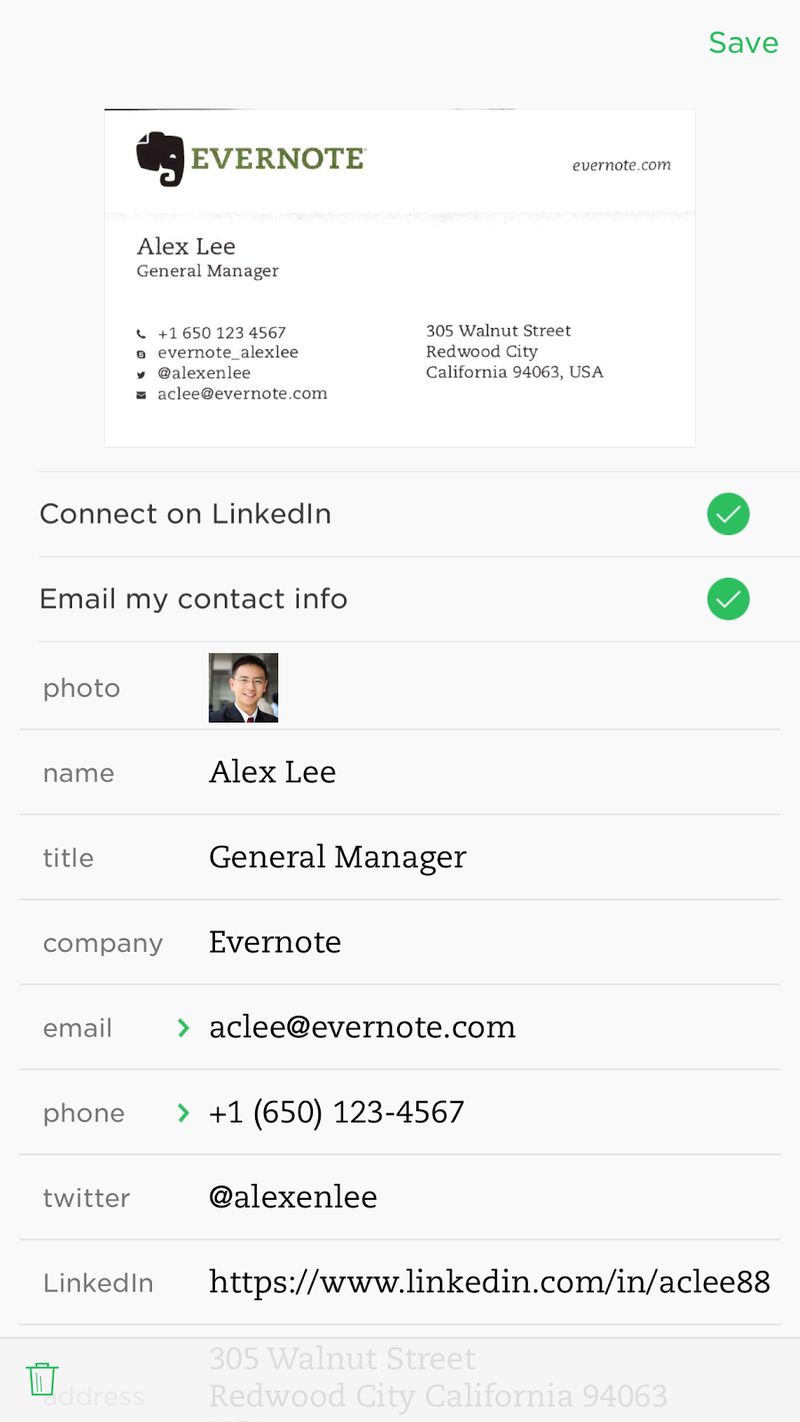Click the Evernote elephant logo on card

(161, 159)
